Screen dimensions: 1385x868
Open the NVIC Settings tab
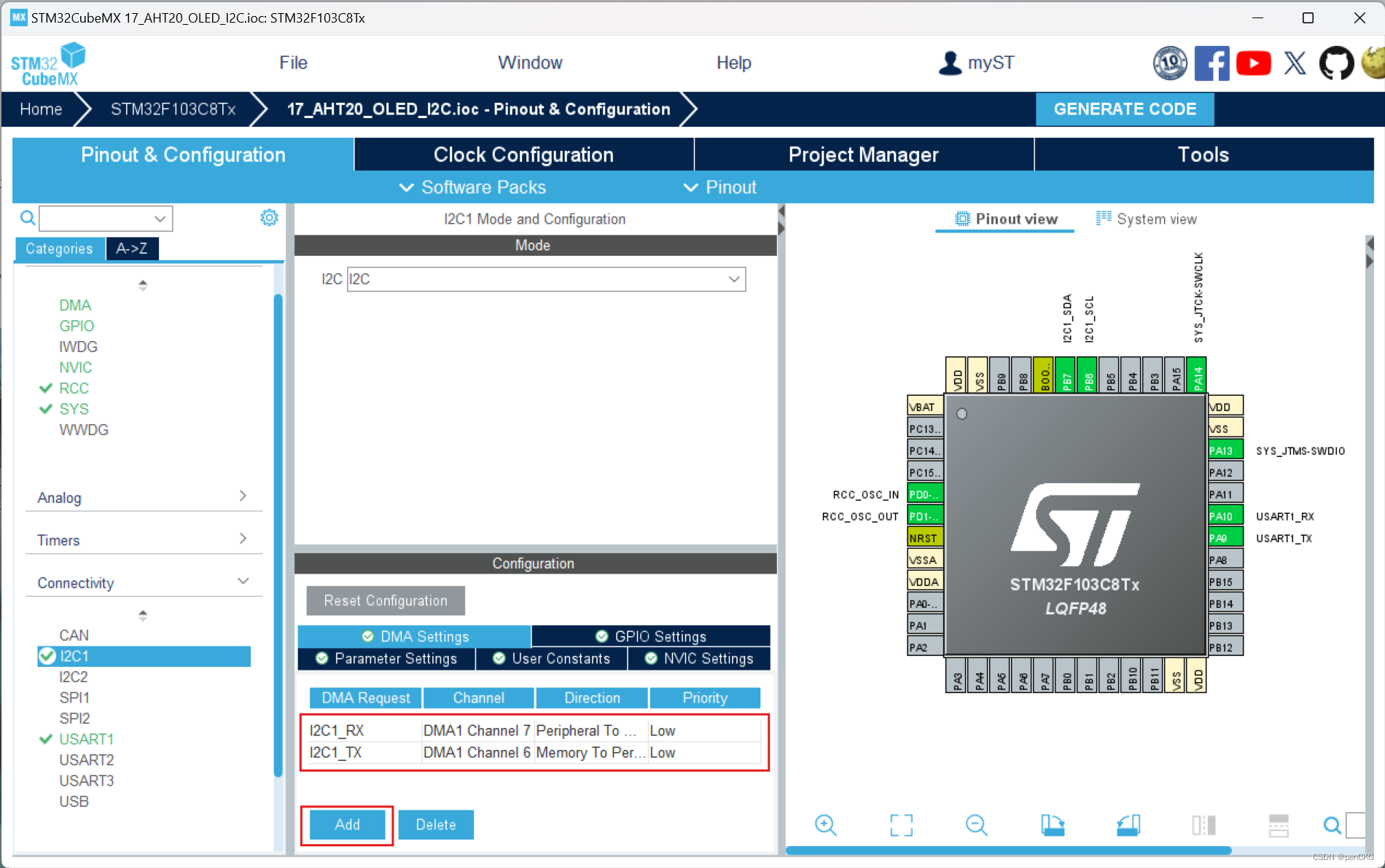(x=699, y=659)
